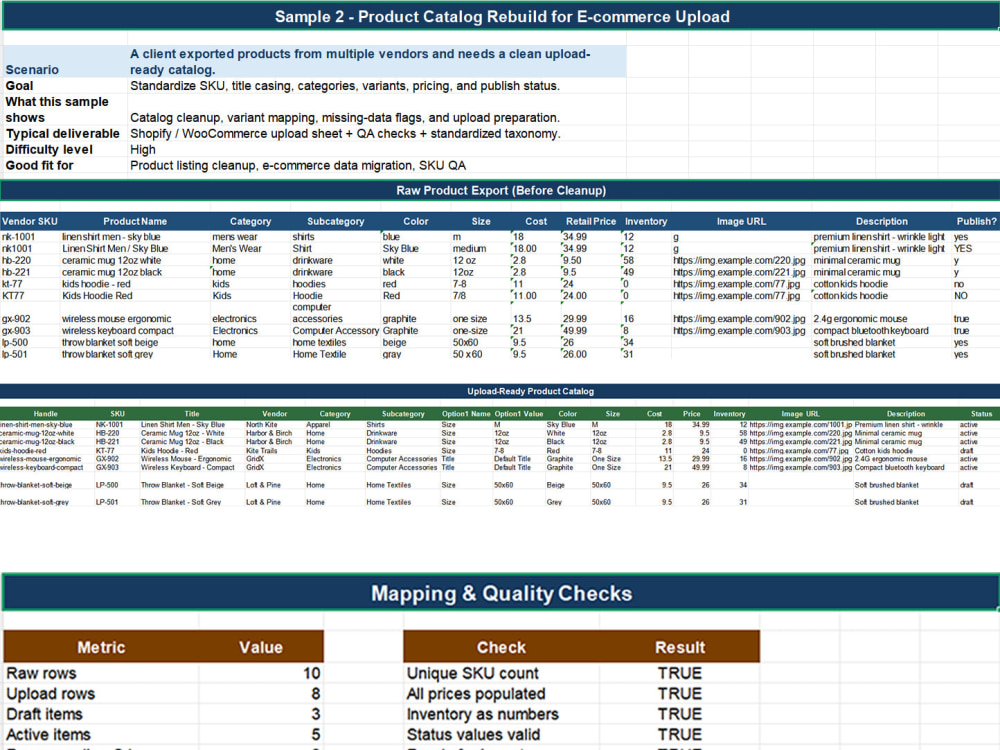Click 'Mapping & Quality Checks' section header
This screenshot has height=750, width=1000.
(x=501, y=594)
